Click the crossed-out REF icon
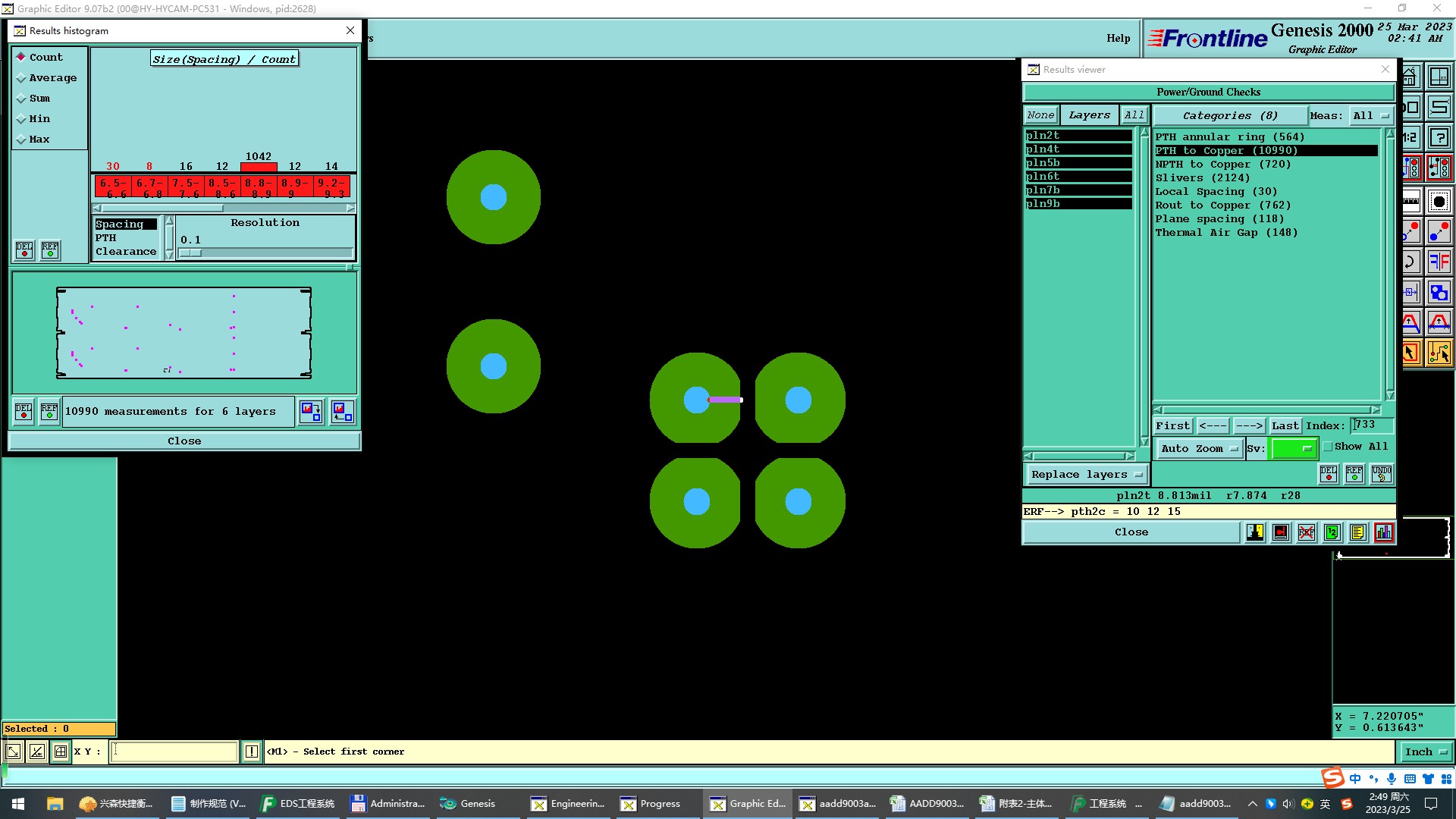 1307,532
